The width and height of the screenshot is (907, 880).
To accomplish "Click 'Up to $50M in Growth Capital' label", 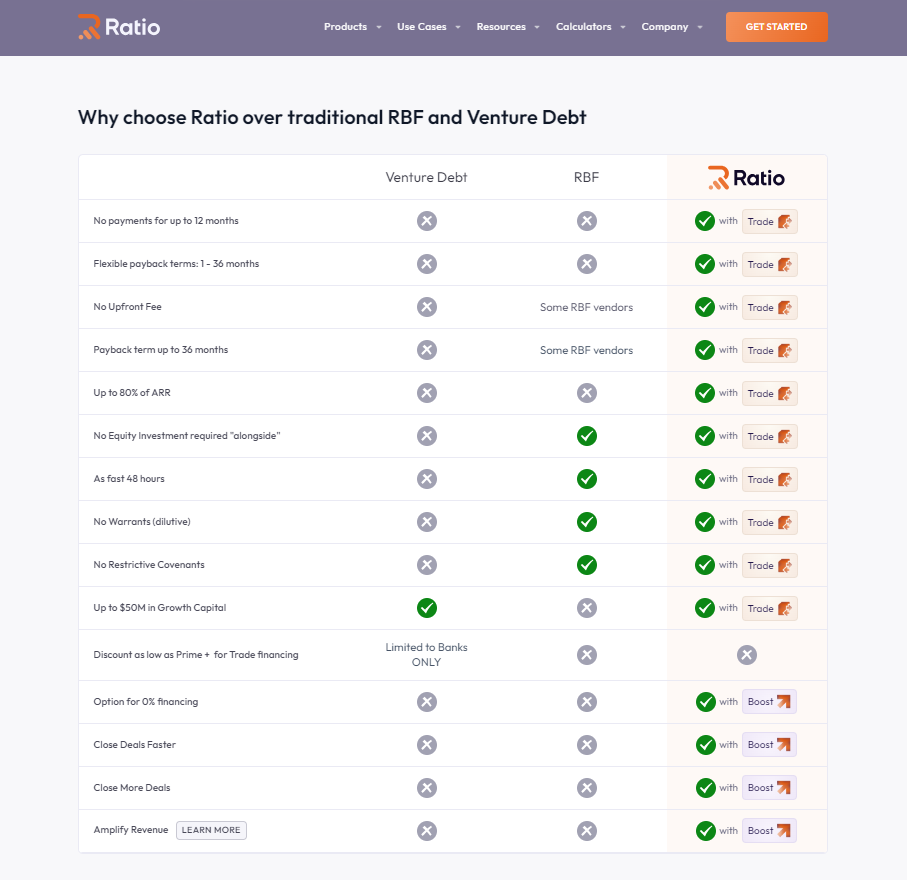I will pos(160,607).
